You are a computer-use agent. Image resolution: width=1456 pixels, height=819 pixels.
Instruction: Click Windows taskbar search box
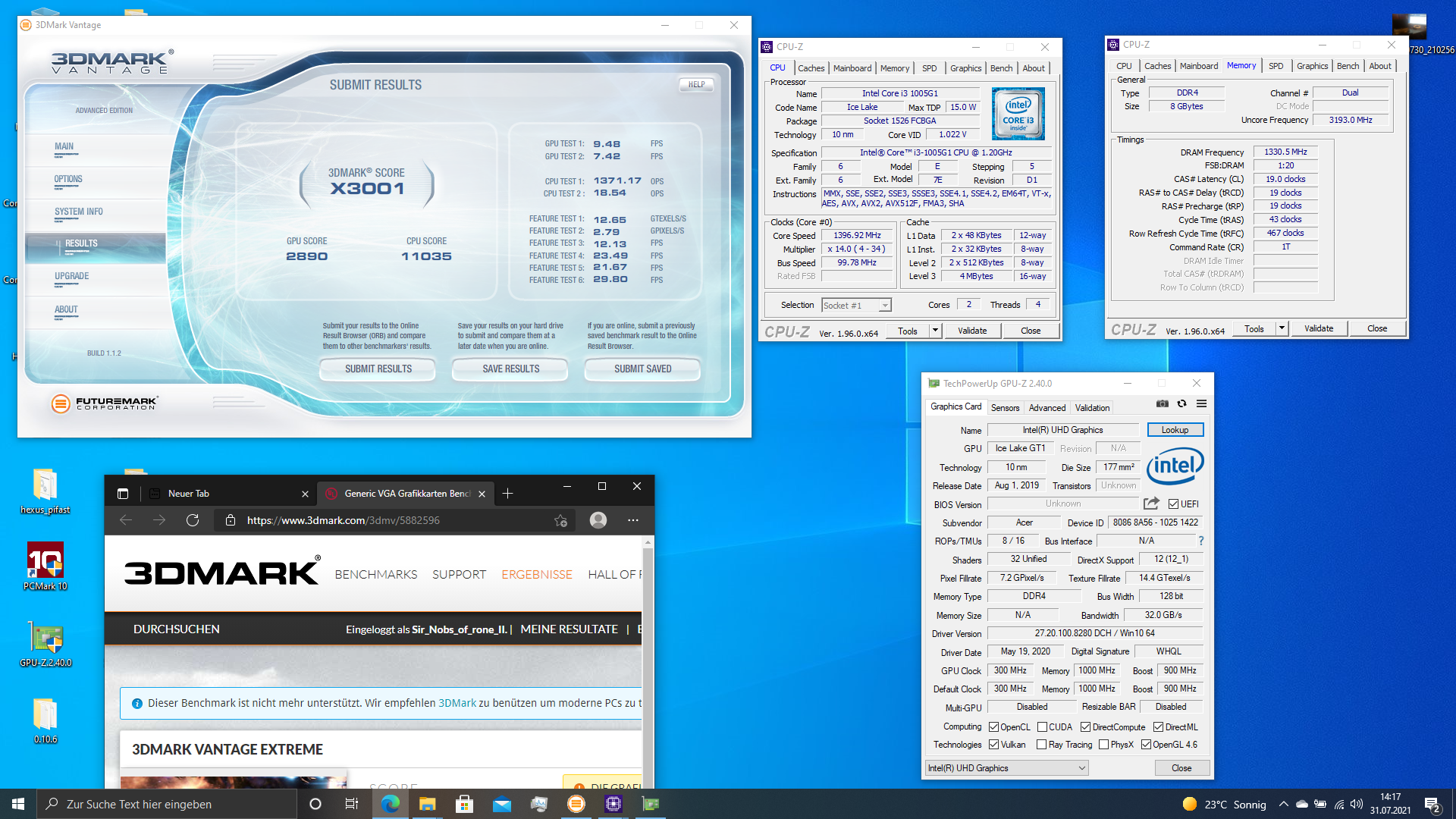[x=167, y=804]
